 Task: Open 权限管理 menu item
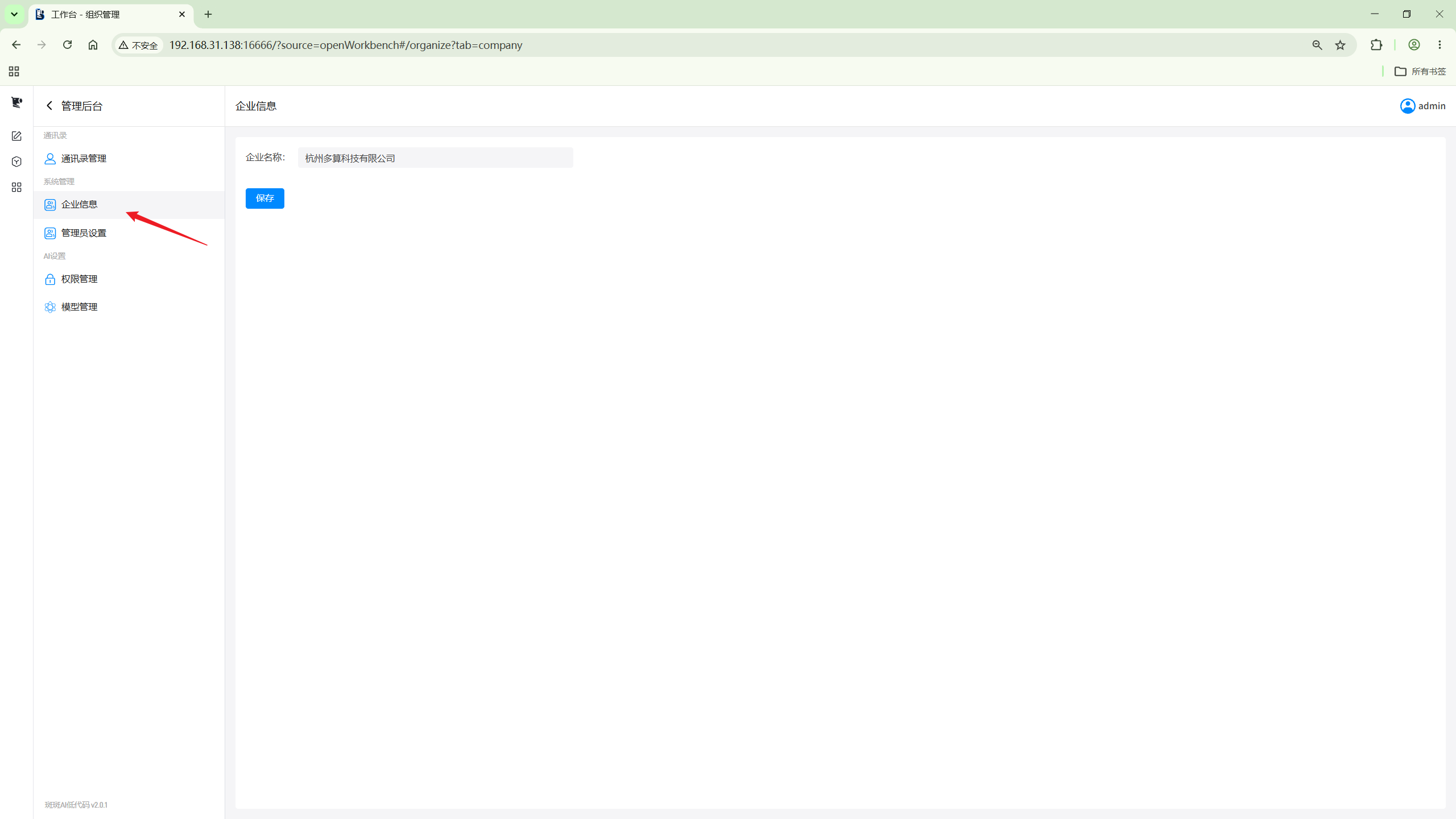129,279
